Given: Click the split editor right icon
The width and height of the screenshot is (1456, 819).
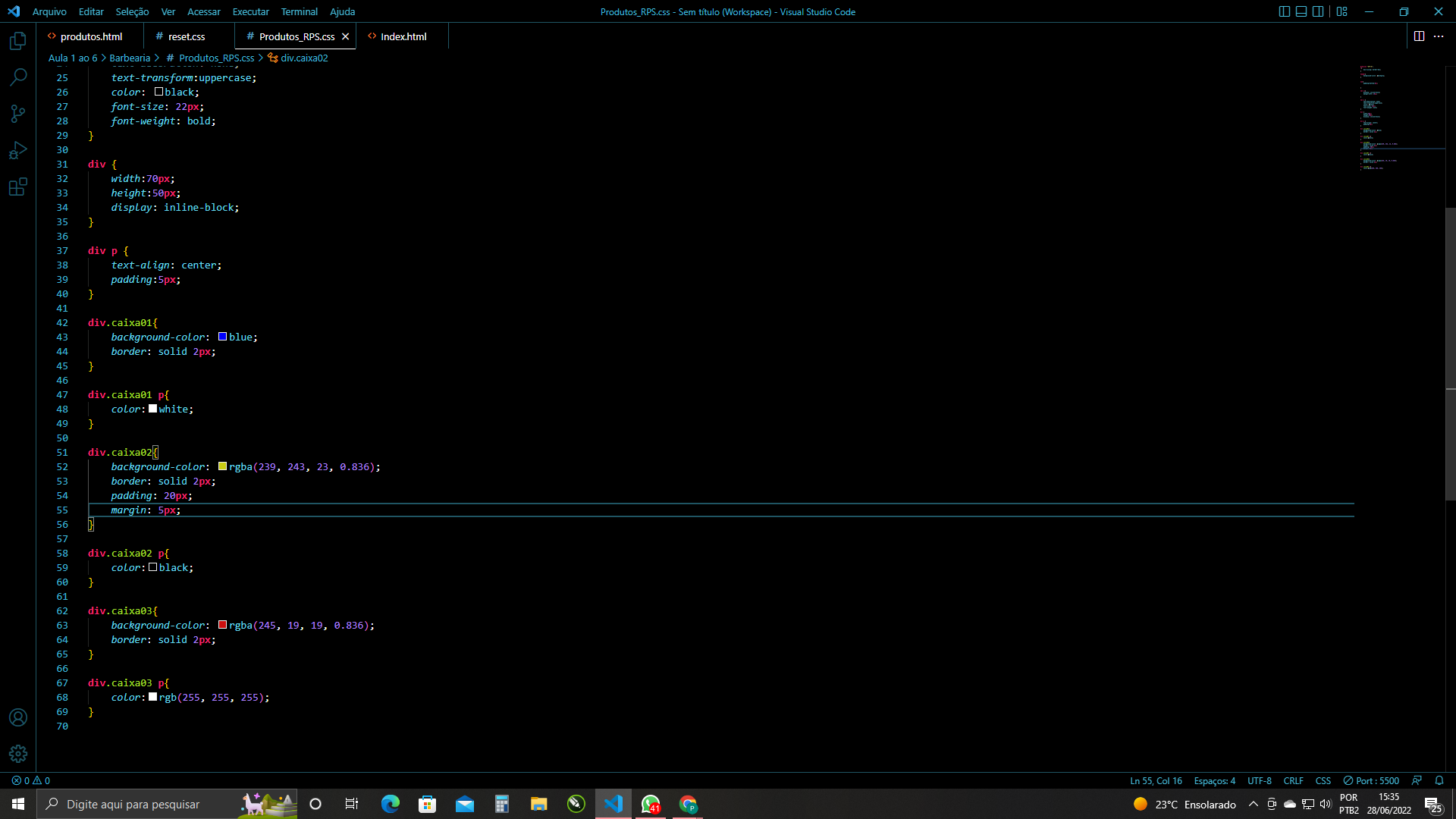Looking at the screenshot, I should [1419, 36].
